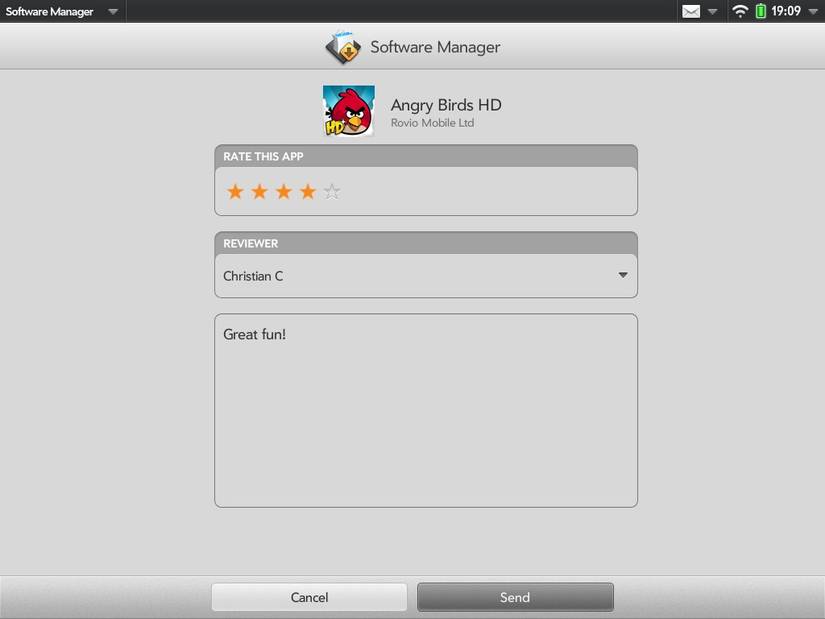Expand the notification arrow beside the envelope
Image resolution: width=825 pixels, height=619 pixels.
point(712,12)
